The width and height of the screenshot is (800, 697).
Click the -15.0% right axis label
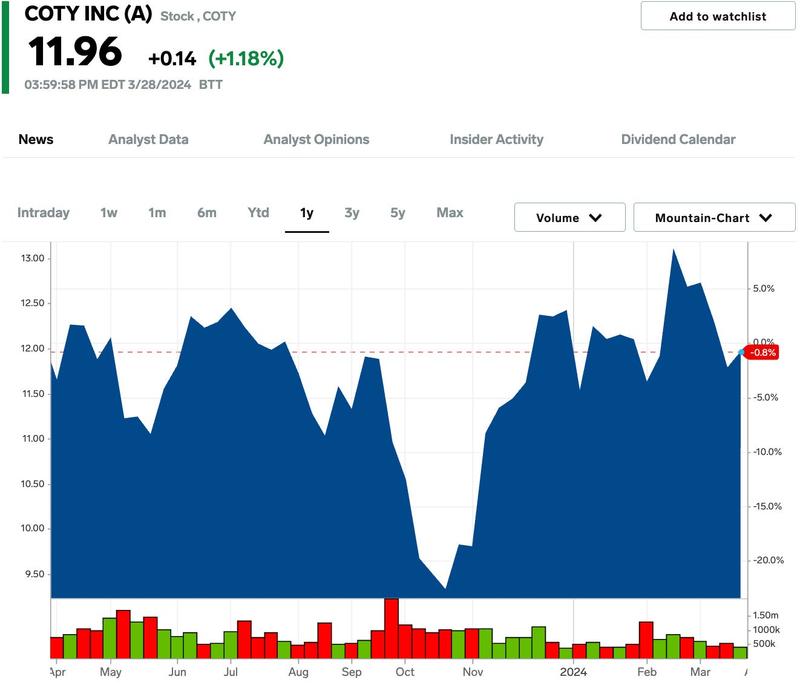767,506
